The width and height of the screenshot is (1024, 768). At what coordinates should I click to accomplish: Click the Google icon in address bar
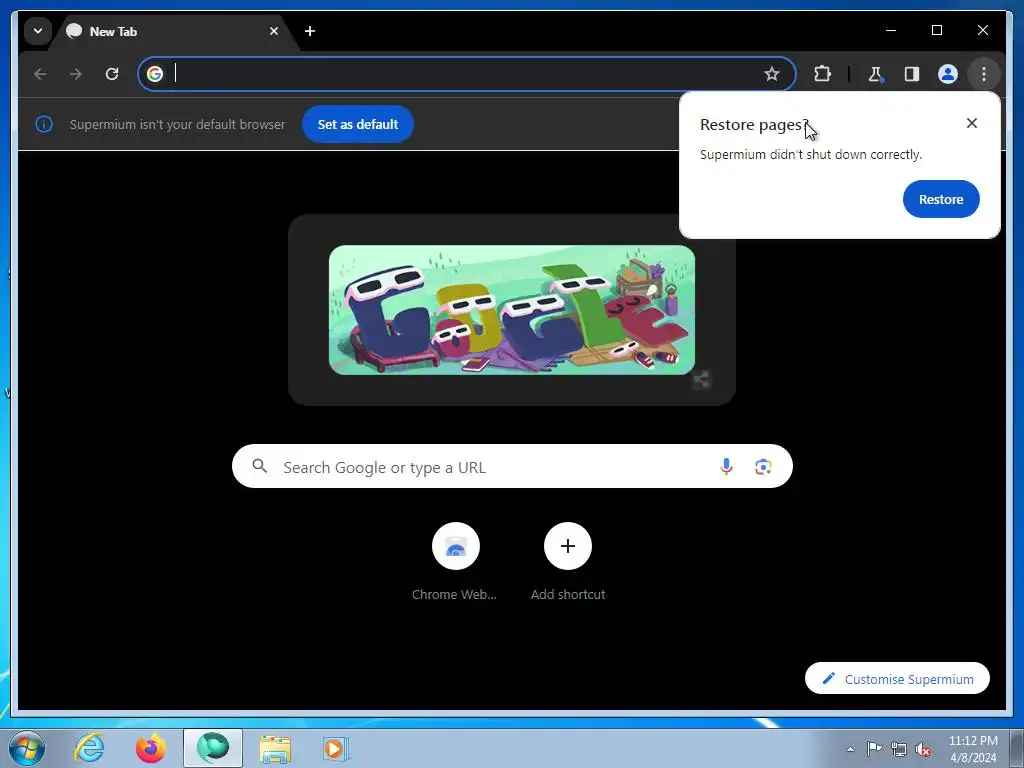click(x=155, y=74)
